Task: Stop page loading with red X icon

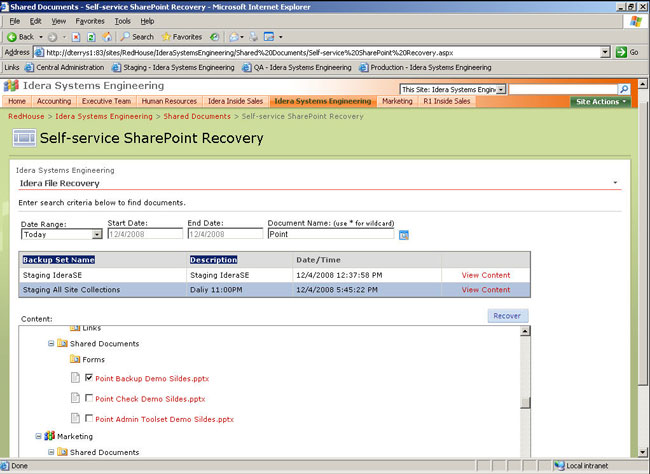Action: (x=76, y=37)
